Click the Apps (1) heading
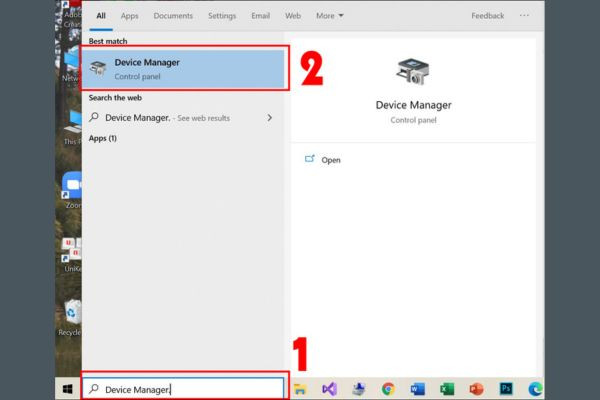This screenshot has height=400, width=600. click(x=103, y=138)
